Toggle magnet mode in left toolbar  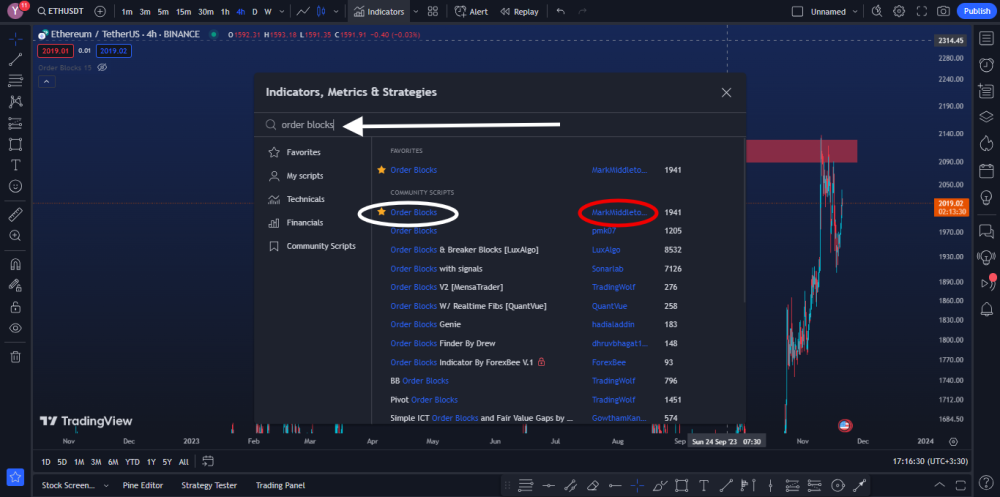pos(15,265)
